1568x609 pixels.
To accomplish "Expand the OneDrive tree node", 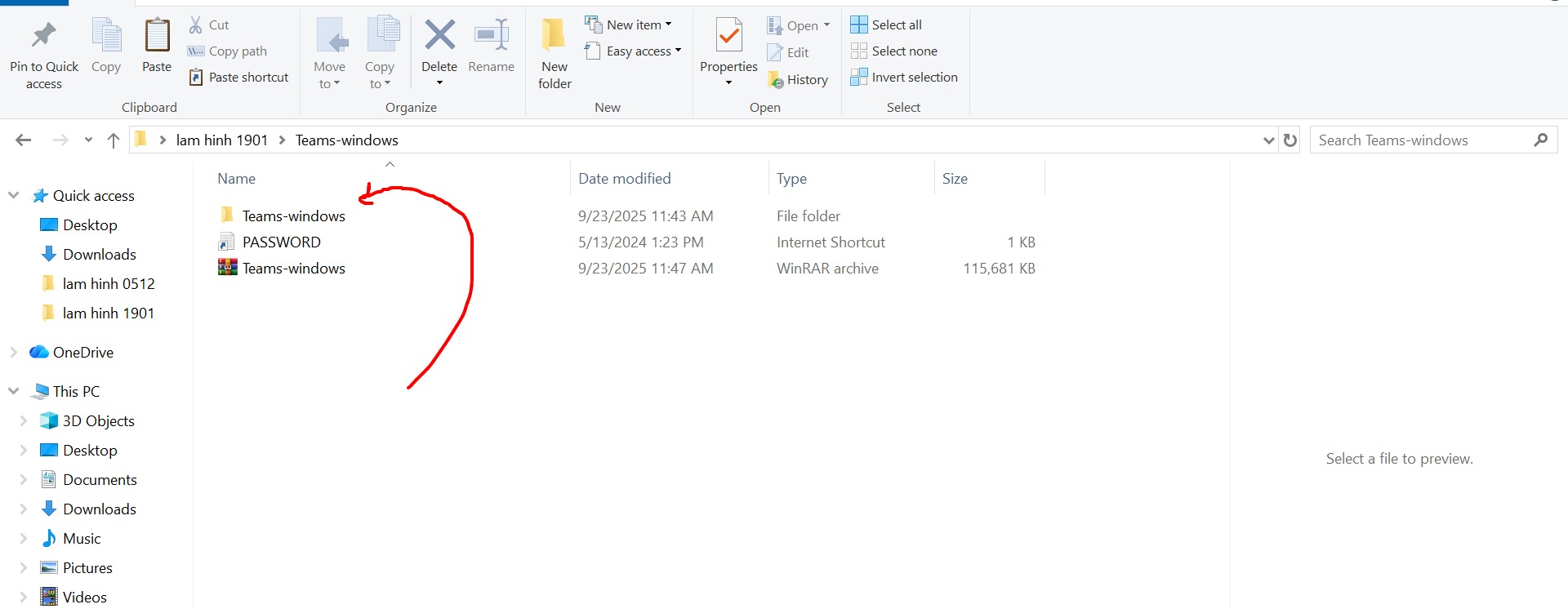I will click(x=13, y=353).
